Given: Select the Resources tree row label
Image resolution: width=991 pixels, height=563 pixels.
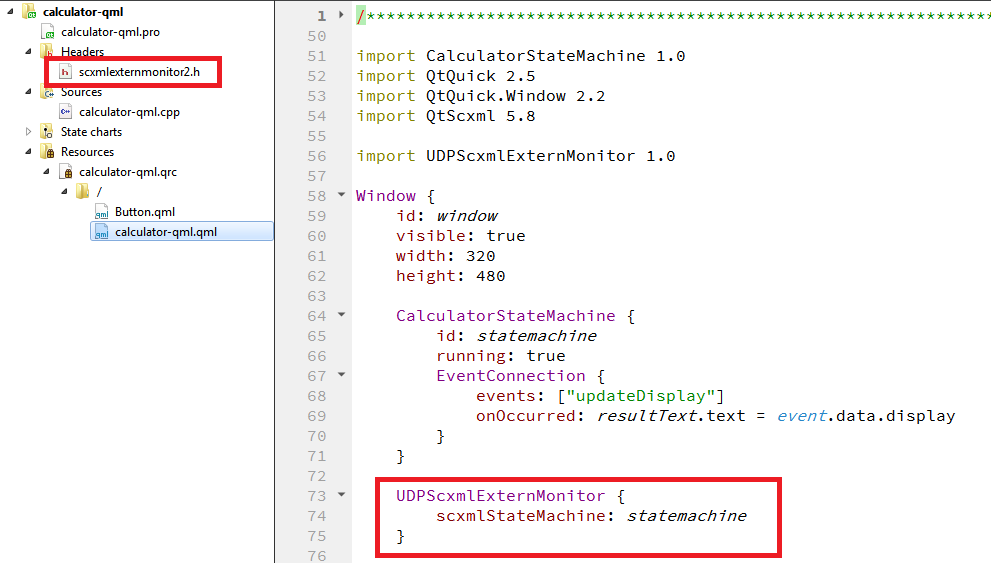Looking at the screenshot, I should tap(87, 152).
